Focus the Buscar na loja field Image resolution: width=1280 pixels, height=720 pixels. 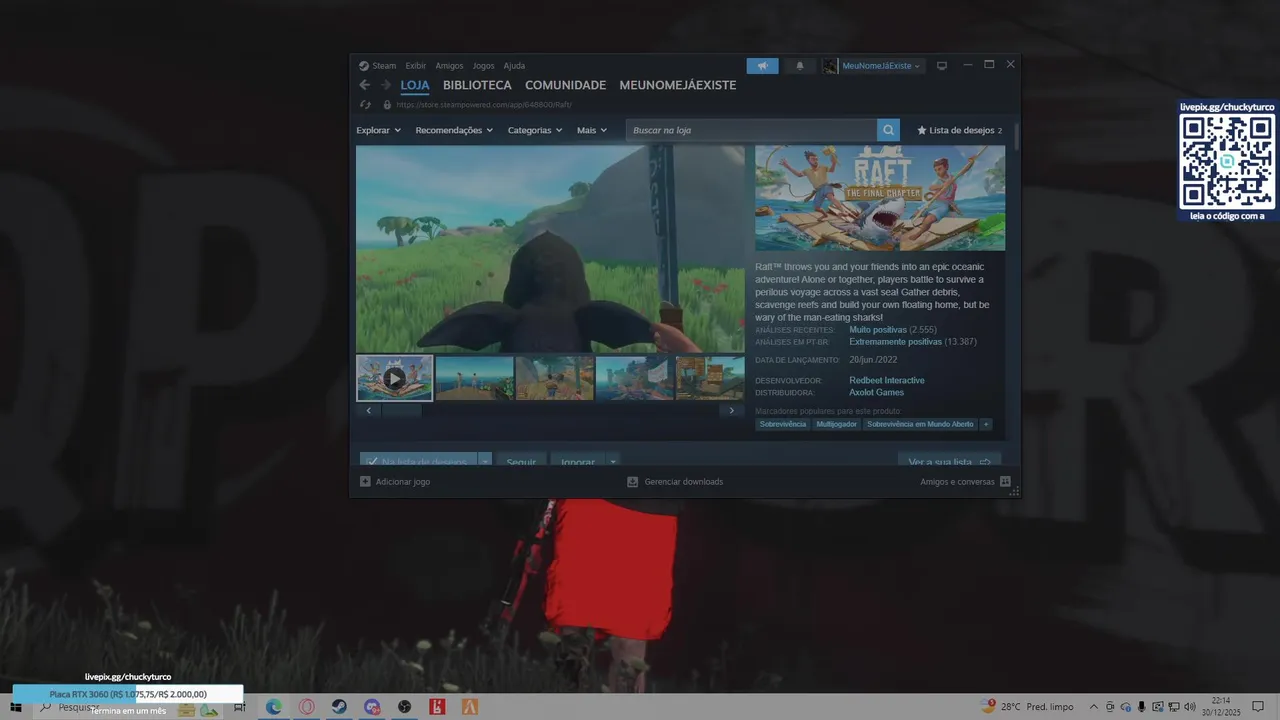click(751, 130)
